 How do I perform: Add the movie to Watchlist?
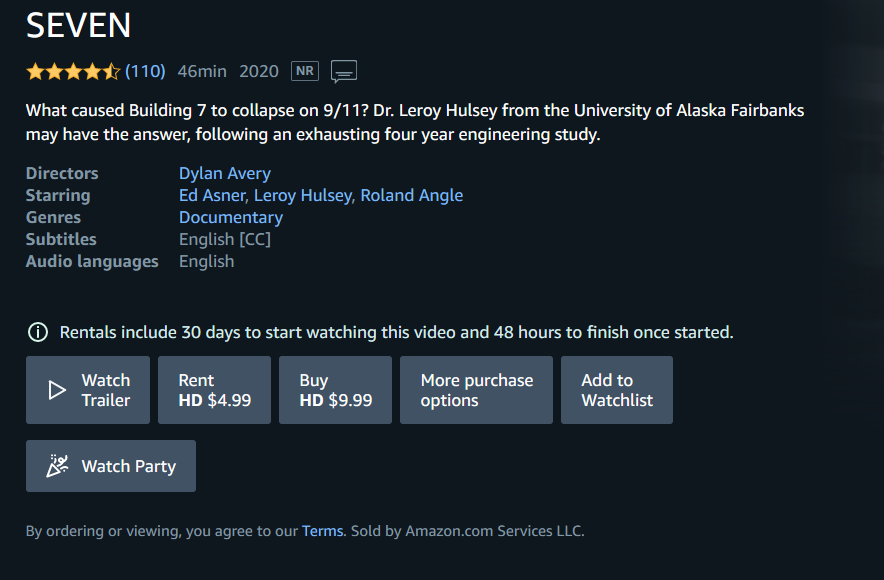(617, 390)
